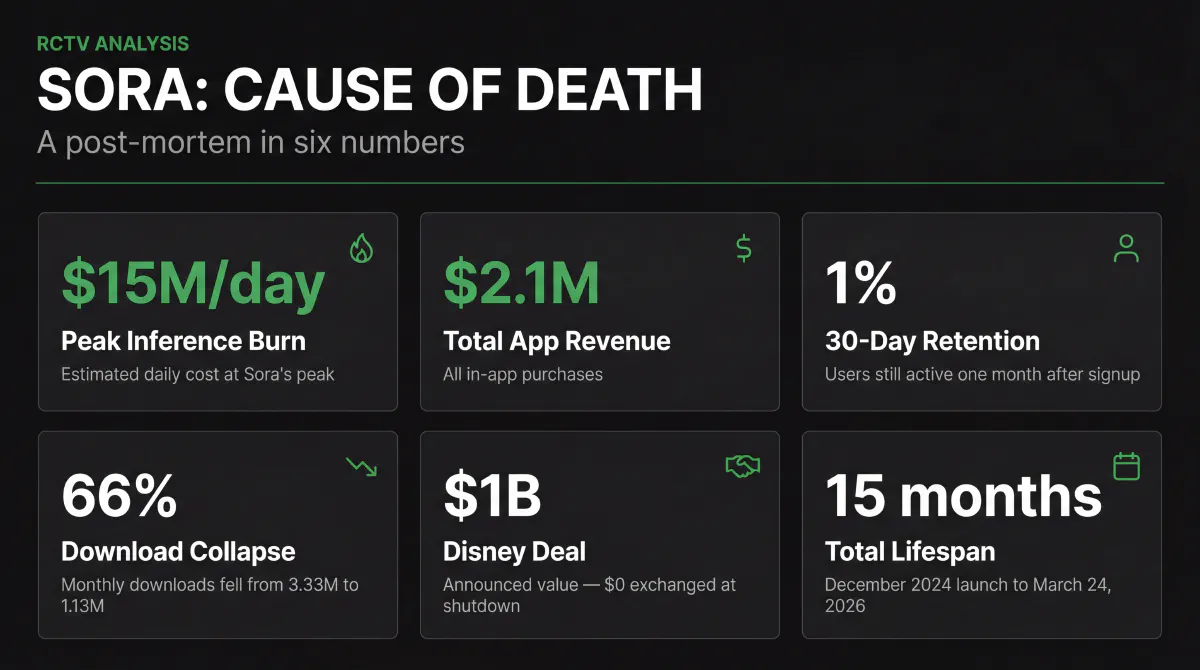The image size is (1200, 670).
Task: Select the $2.1M revenue figure
Action: 519,284
